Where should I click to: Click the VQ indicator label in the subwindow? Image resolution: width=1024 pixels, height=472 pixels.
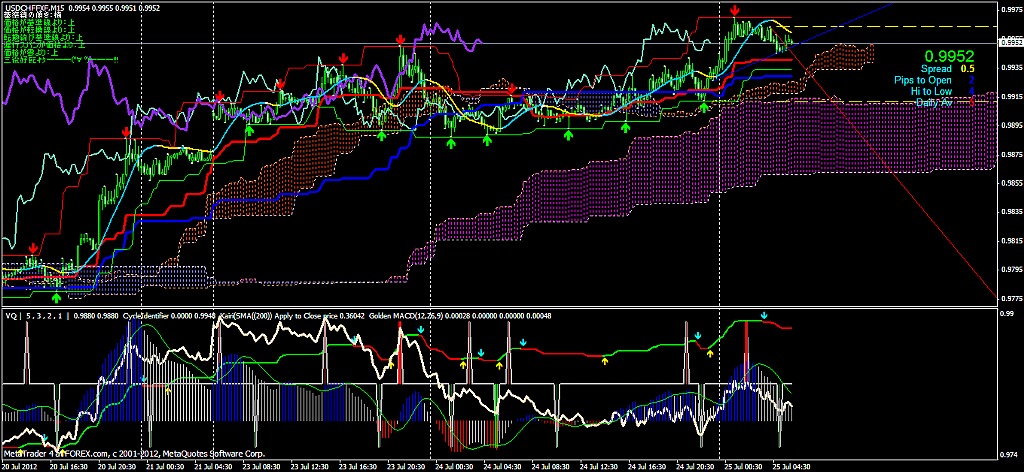coord(12,315)
